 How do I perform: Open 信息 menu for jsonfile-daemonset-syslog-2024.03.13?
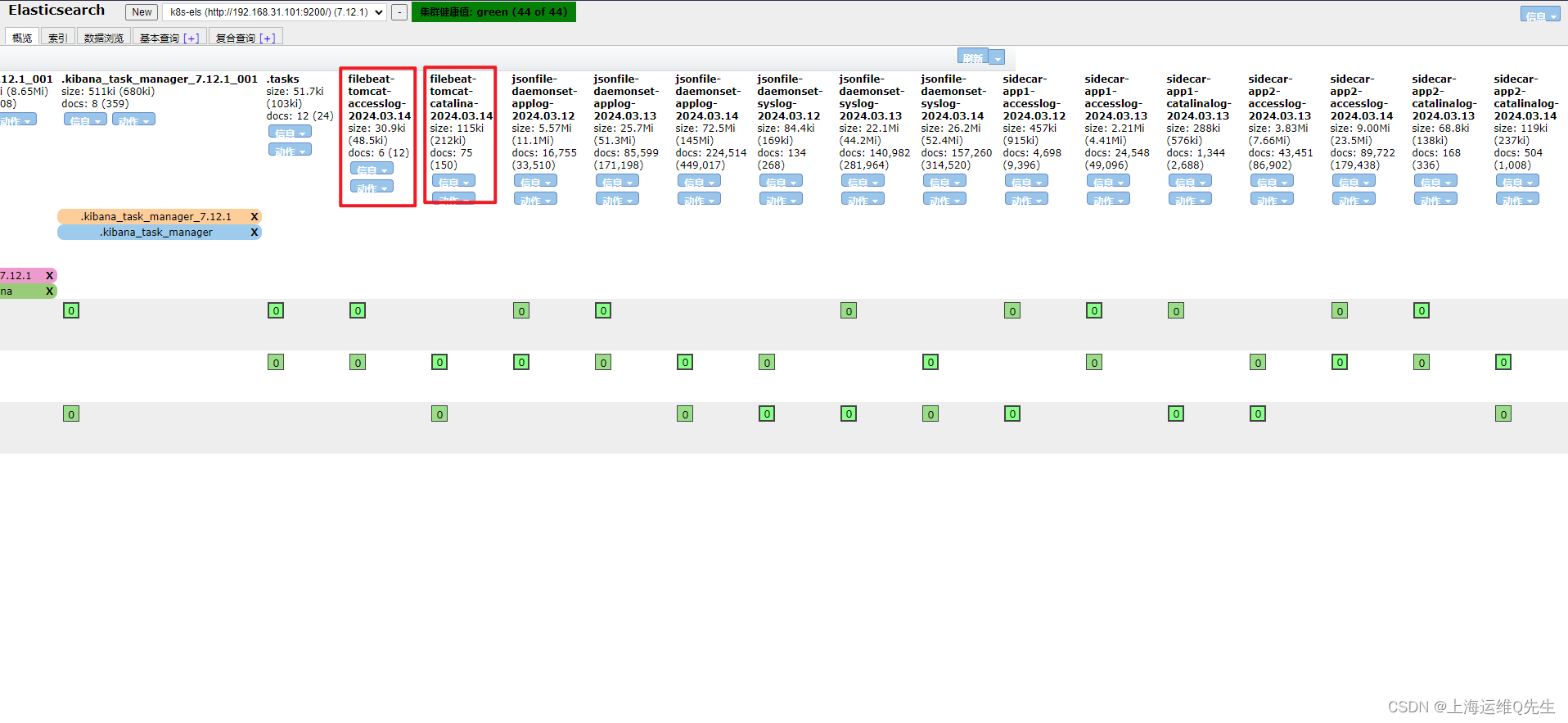[x=863, y=181]
